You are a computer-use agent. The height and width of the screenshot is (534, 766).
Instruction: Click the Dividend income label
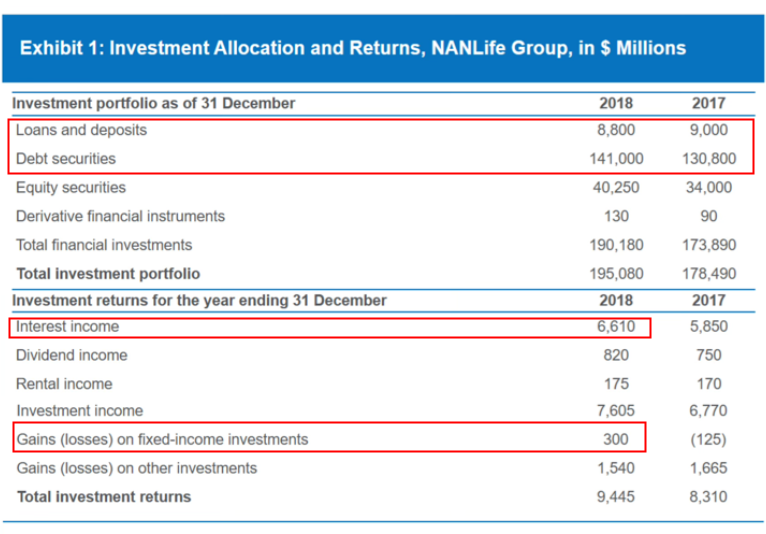[x=72, y=355]
